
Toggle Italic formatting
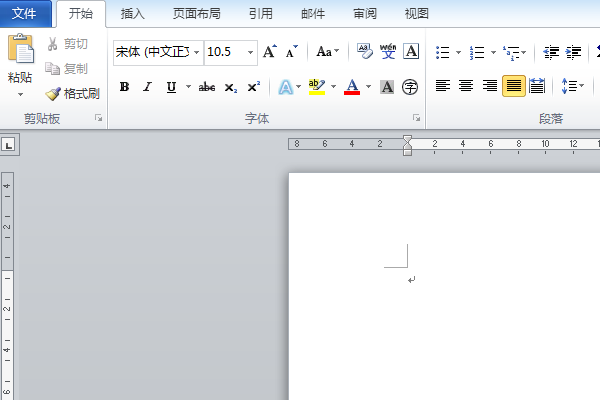pyautogui.click(x=147, y=87)
